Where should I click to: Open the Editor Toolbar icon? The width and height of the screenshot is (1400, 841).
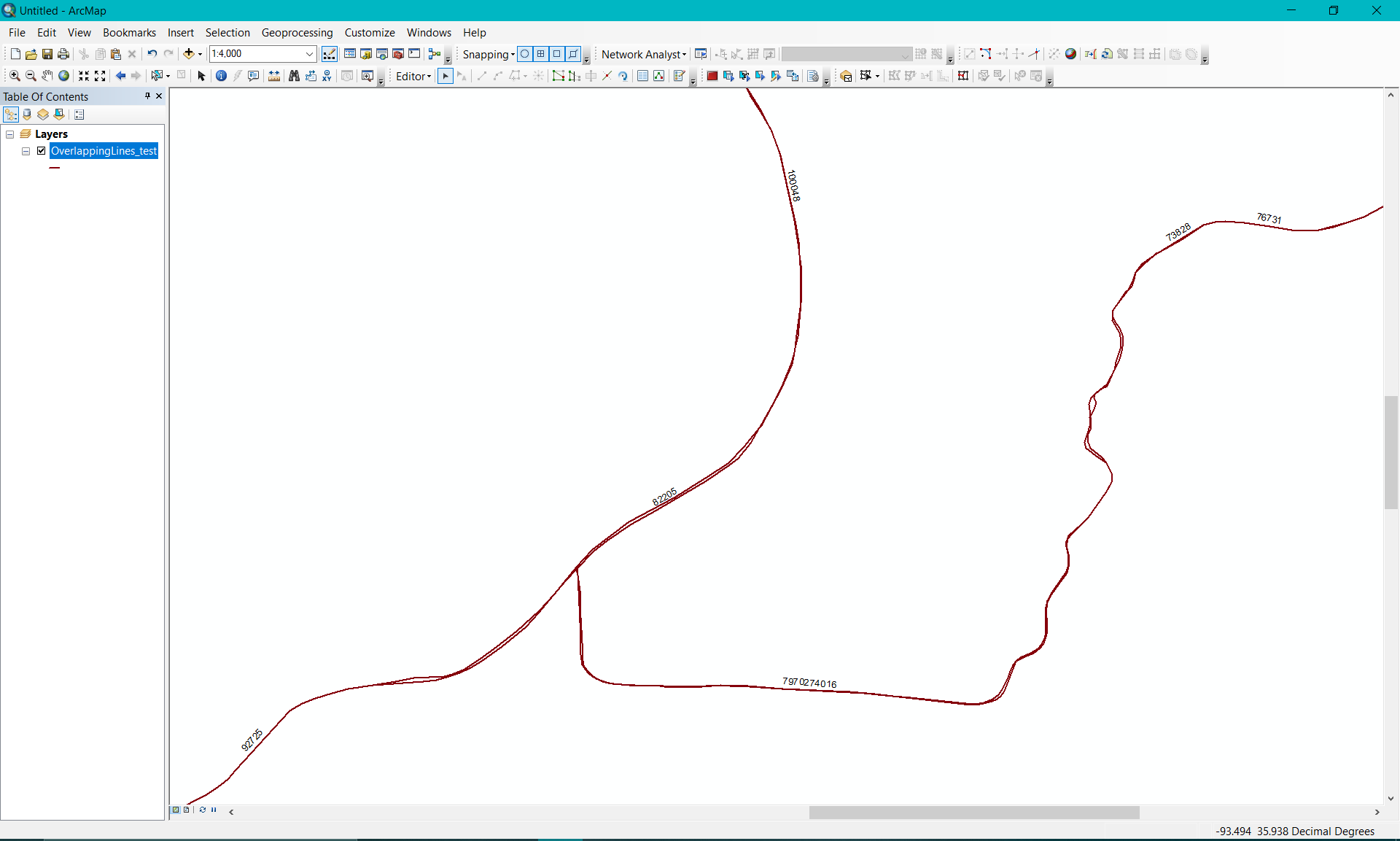click(330, 54)
